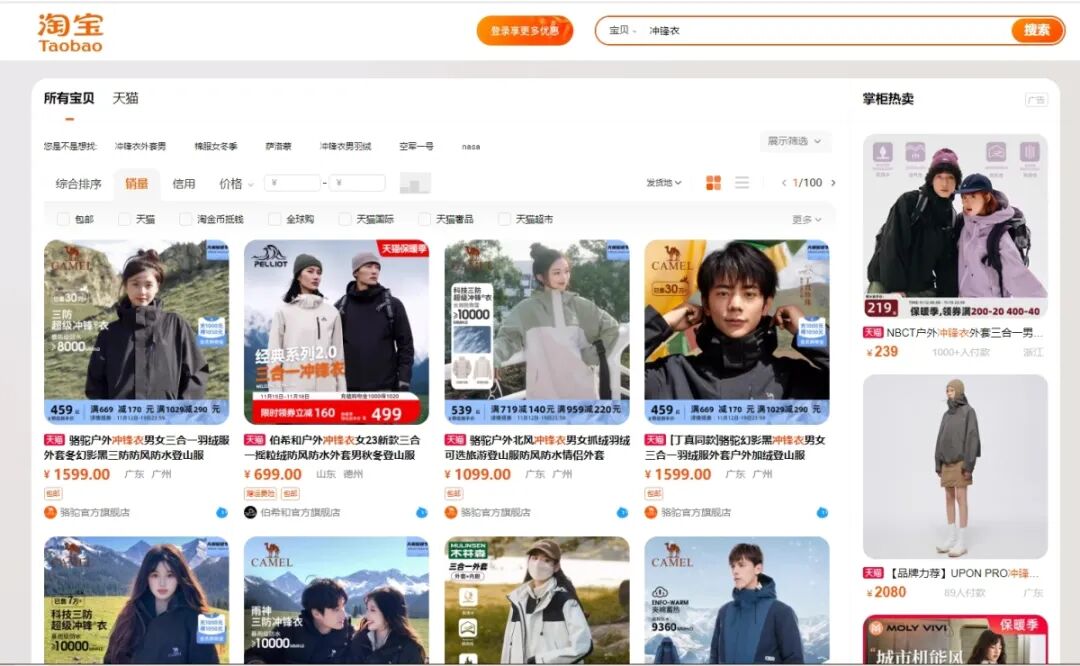Enable 全球购 checkbox

point(274,219)
